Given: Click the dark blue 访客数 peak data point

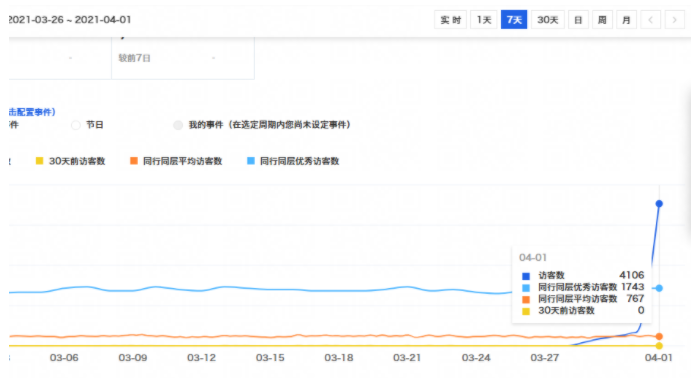Looking at the screenshot, I should 659,204.
